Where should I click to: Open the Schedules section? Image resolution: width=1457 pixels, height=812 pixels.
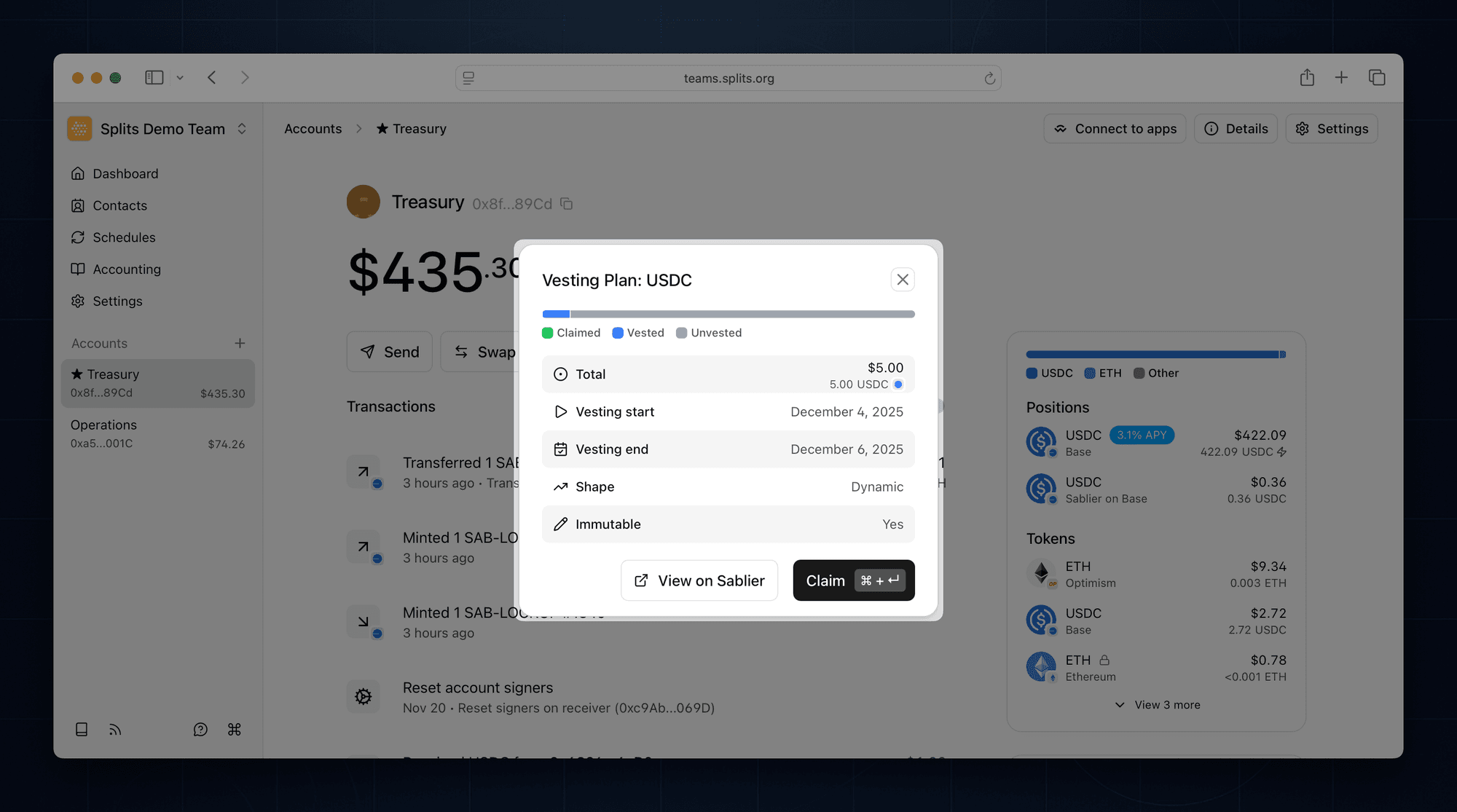(124, 237)
